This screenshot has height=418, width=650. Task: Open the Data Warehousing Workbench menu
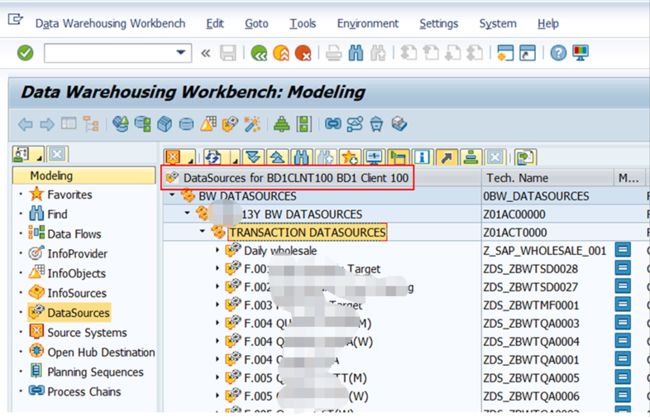pos(110,24)
